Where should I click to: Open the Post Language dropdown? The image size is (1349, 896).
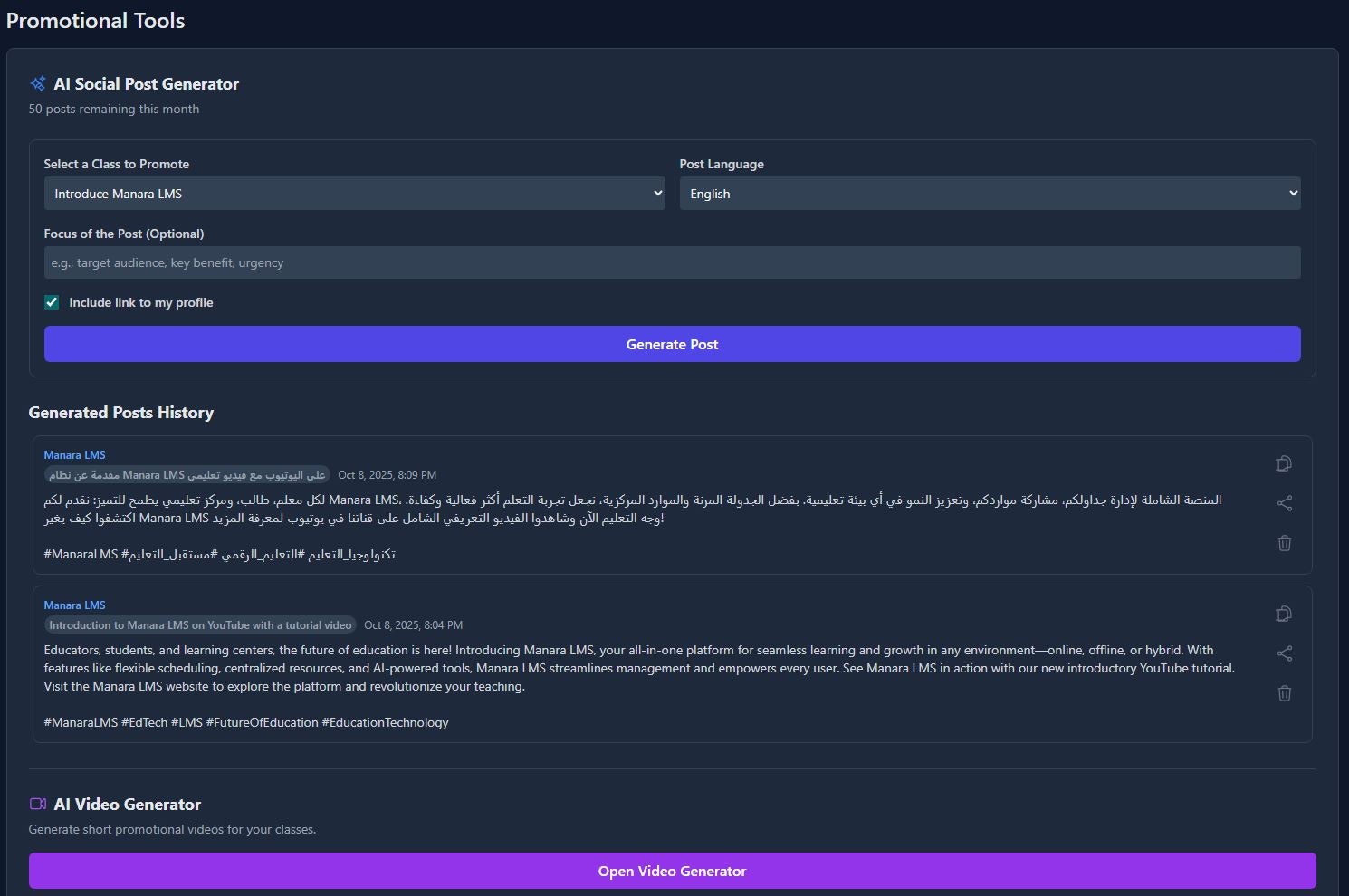990,193
